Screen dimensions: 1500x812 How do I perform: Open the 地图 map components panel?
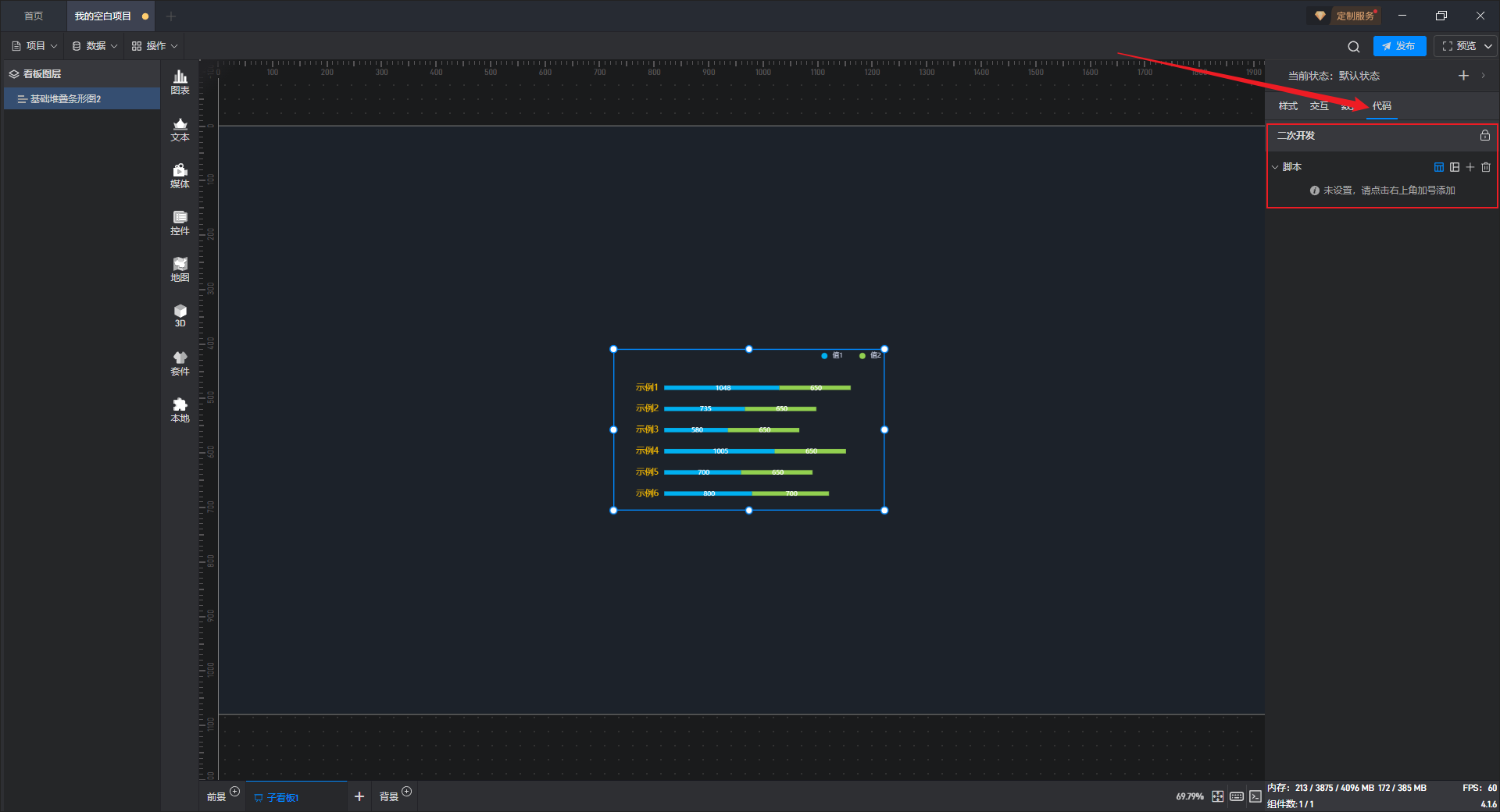180,269
